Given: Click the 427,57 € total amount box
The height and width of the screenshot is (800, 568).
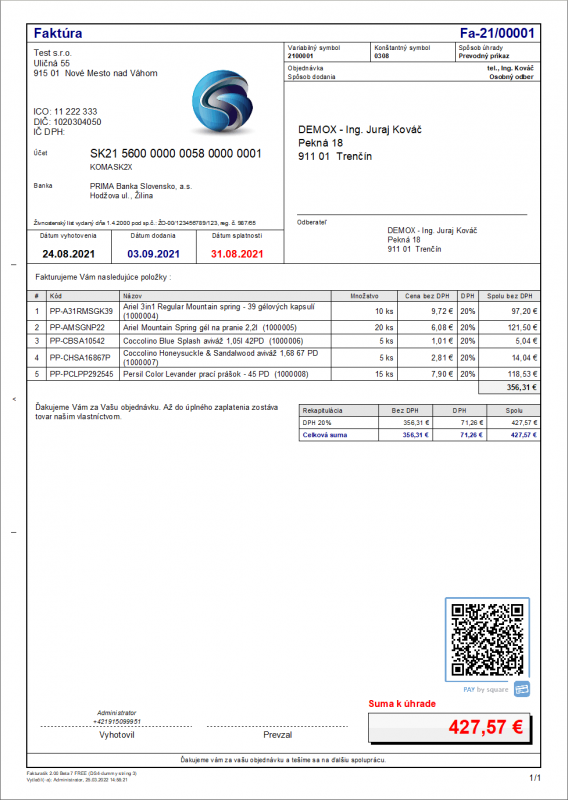Looking at the screenshot, I should (x=449, y=728).
